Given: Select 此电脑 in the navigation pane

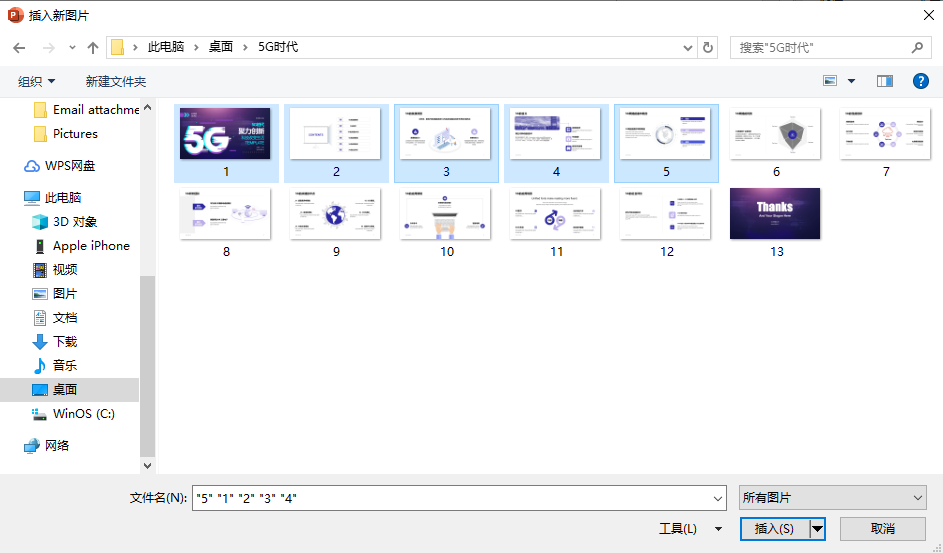Looking at the screenshot, I should pos(52,198).
